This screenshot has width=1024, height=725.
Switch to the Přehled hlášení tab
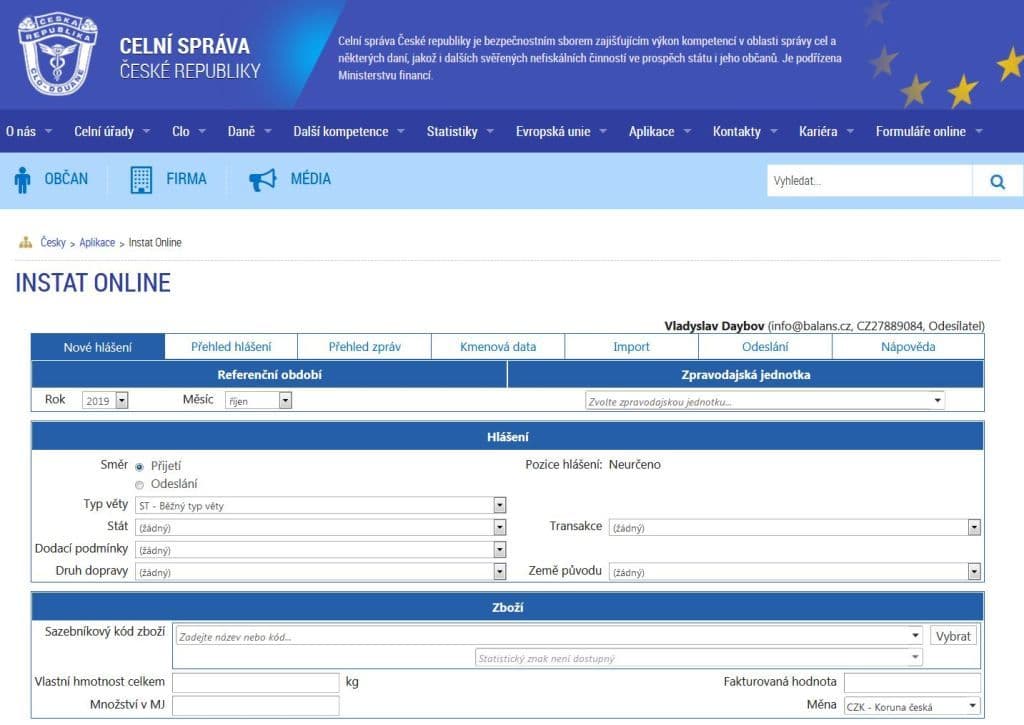(231, 347)
